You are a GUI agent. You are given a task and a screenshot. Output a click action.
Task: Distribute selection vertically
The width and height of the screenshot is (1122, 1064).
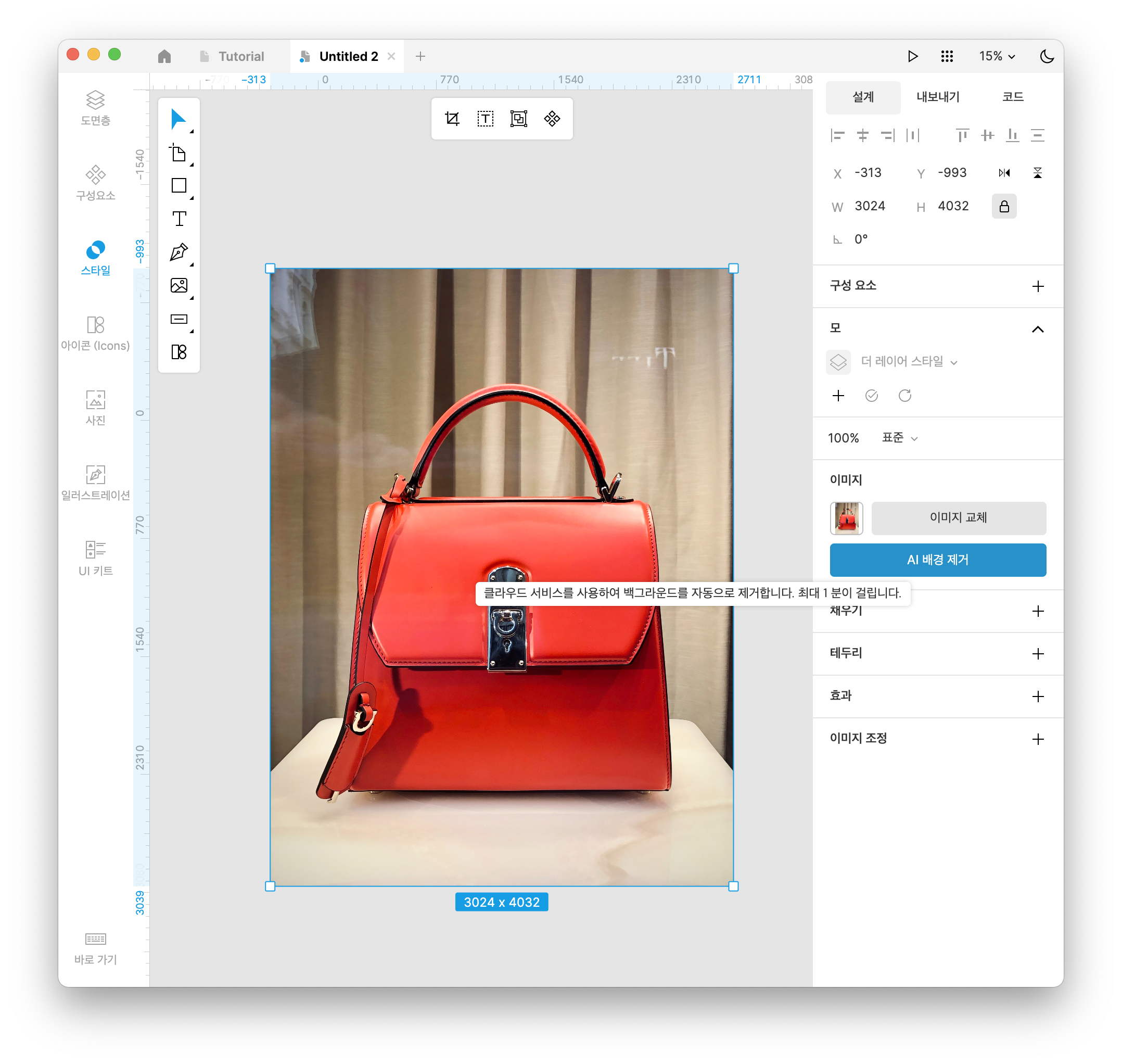coord(1037,135)
